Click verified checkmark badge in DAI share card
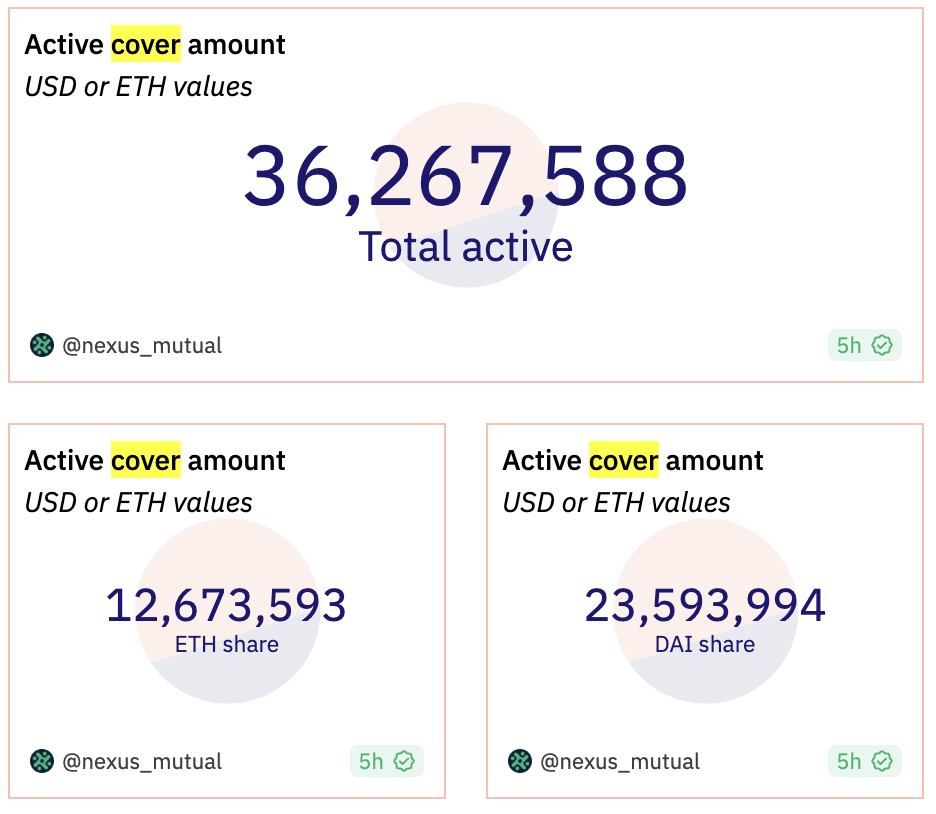 (x=882, y=761)
